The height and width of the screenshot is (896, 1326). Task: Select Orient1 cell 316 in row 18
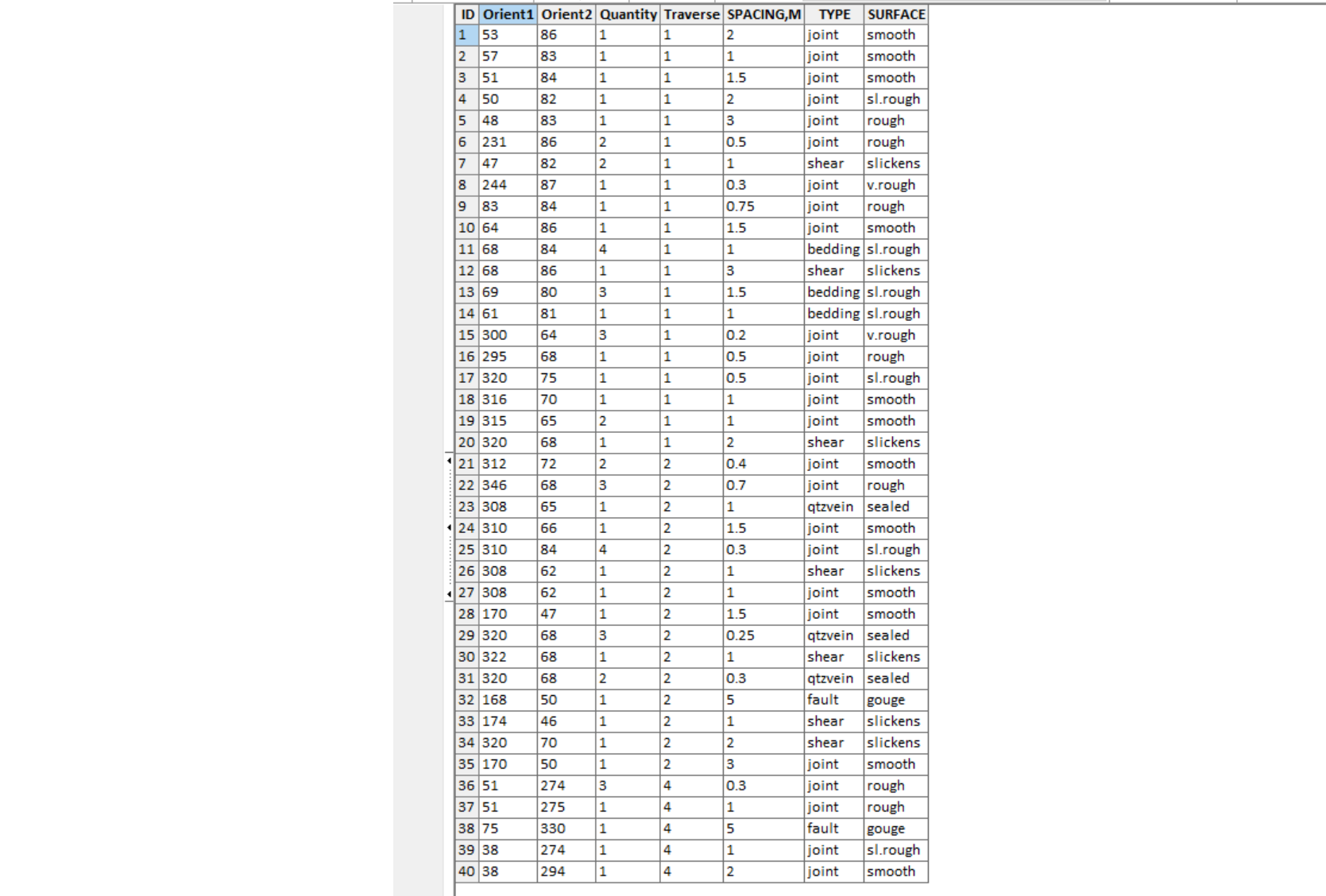click(508, 400)
